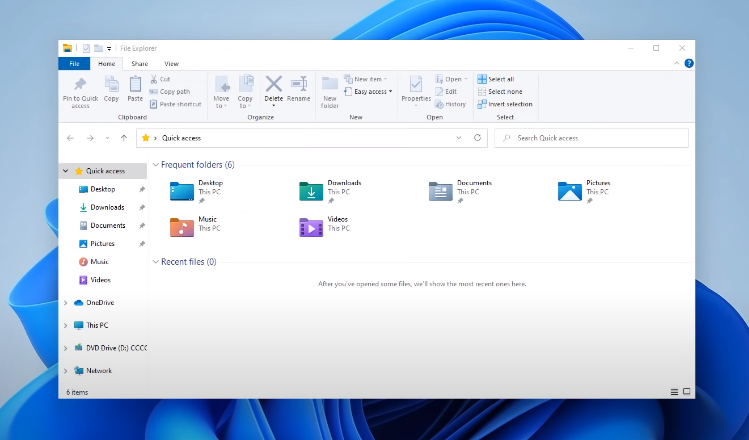Click Pin to Quick access icon
This screenshot has width=749, height=440.
coord(80,85)
